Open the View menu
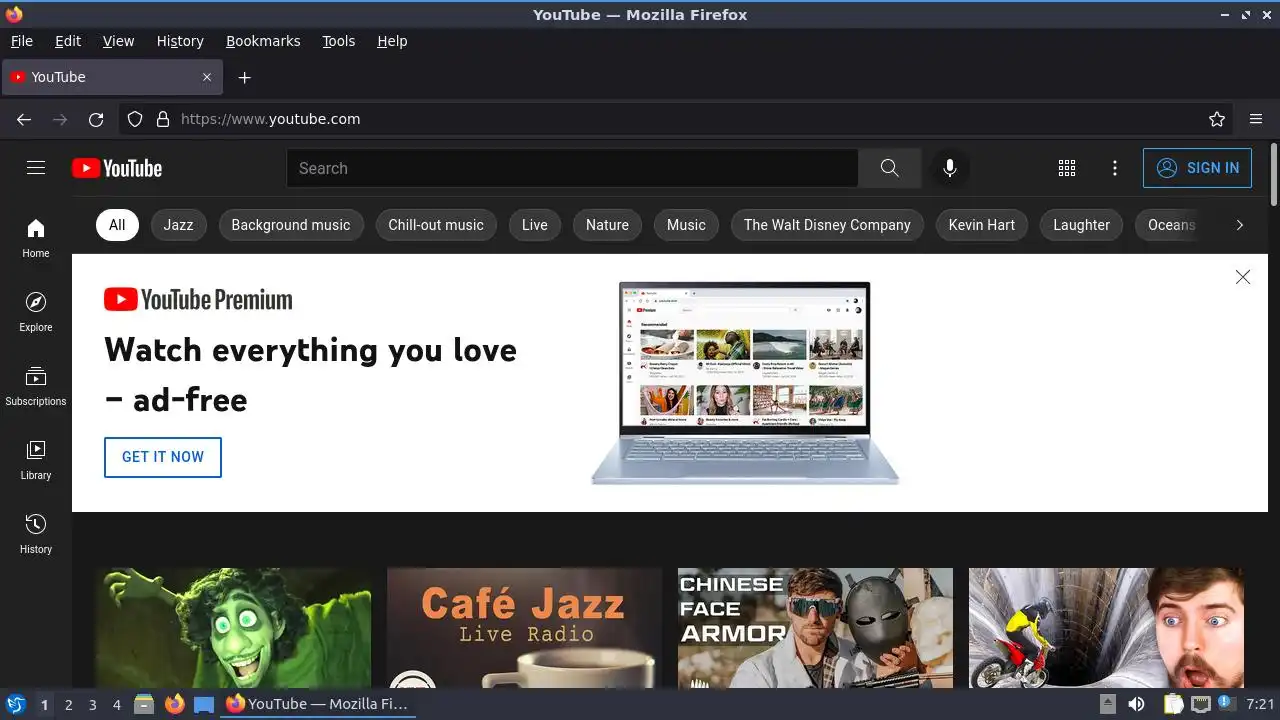Screen dimensions: 1280x720 [118, 41]
